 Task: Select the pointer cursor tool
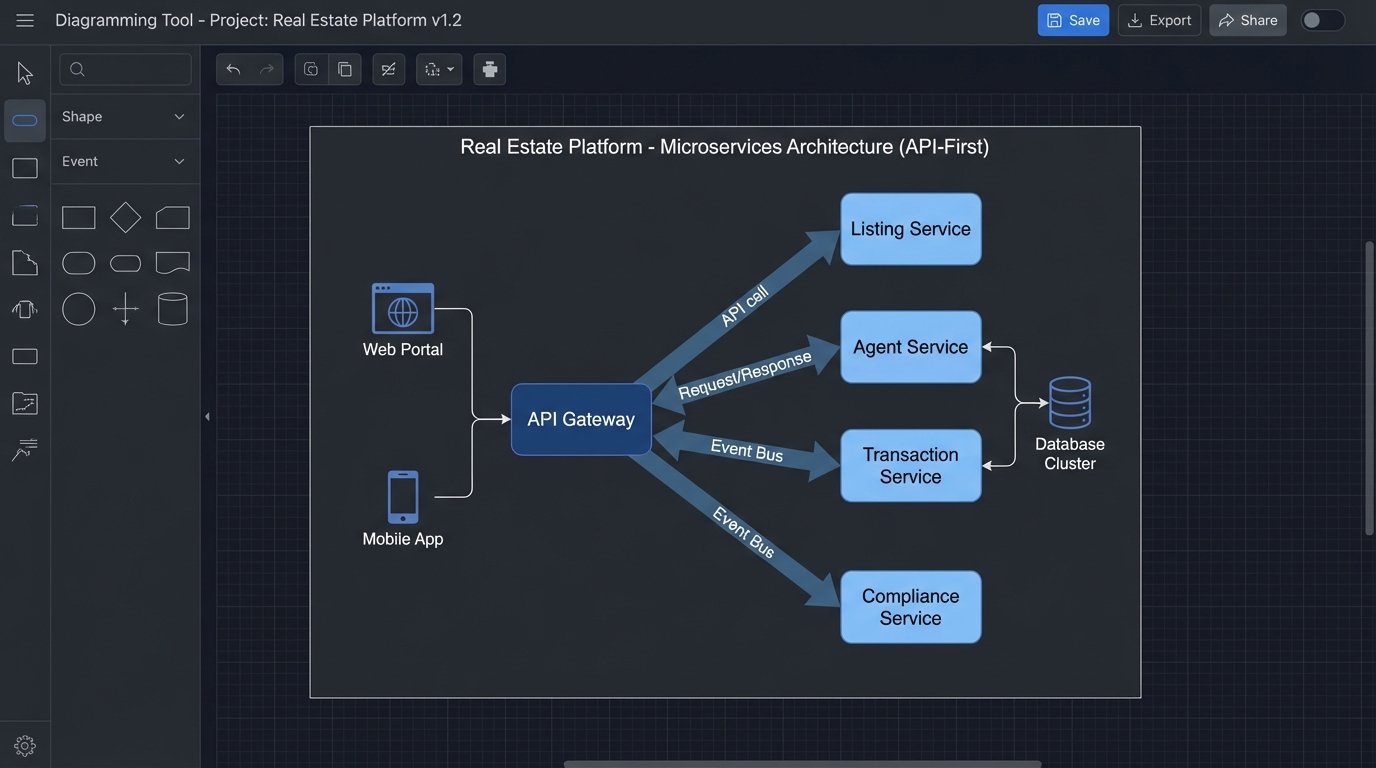click(25, 74)
